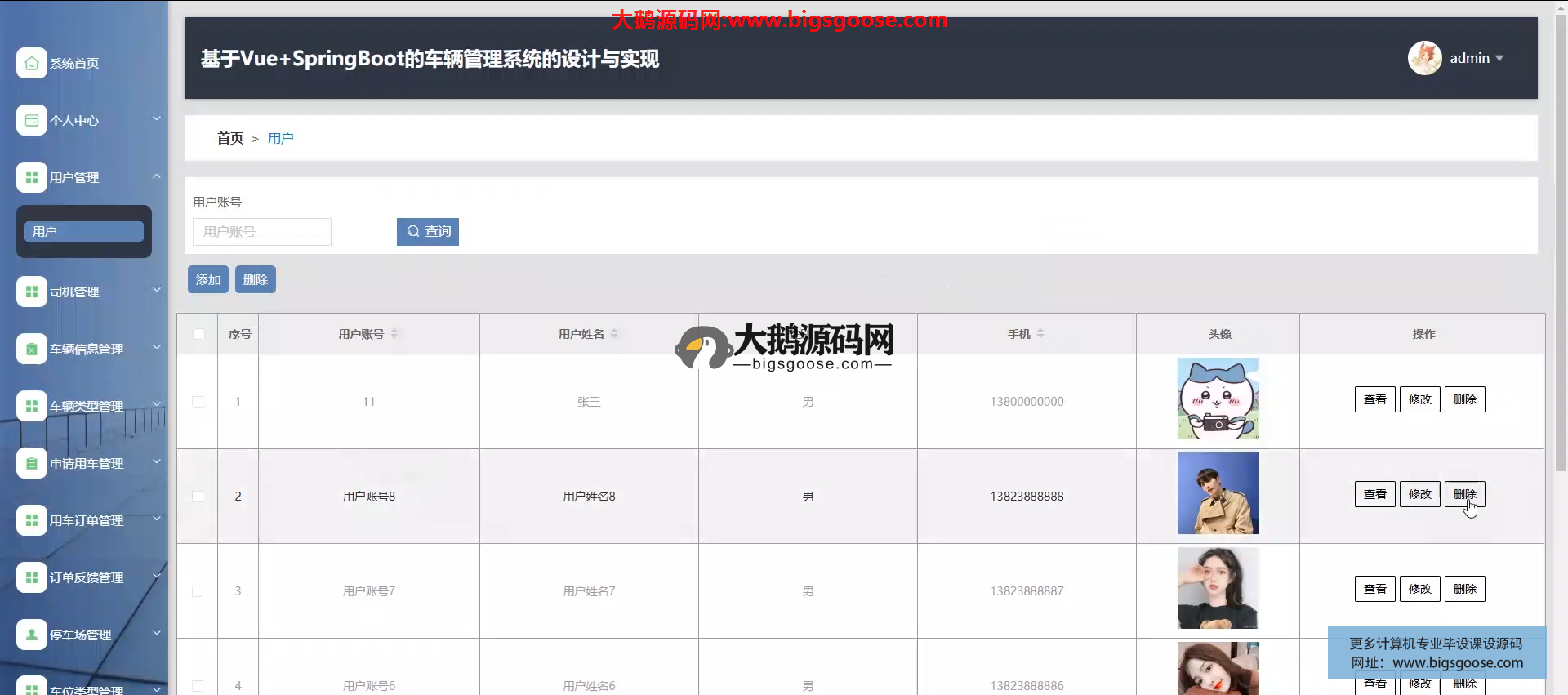1568x695 pixels.
Task: Click the admin avatar picture in header
Action: (1424, 58)
